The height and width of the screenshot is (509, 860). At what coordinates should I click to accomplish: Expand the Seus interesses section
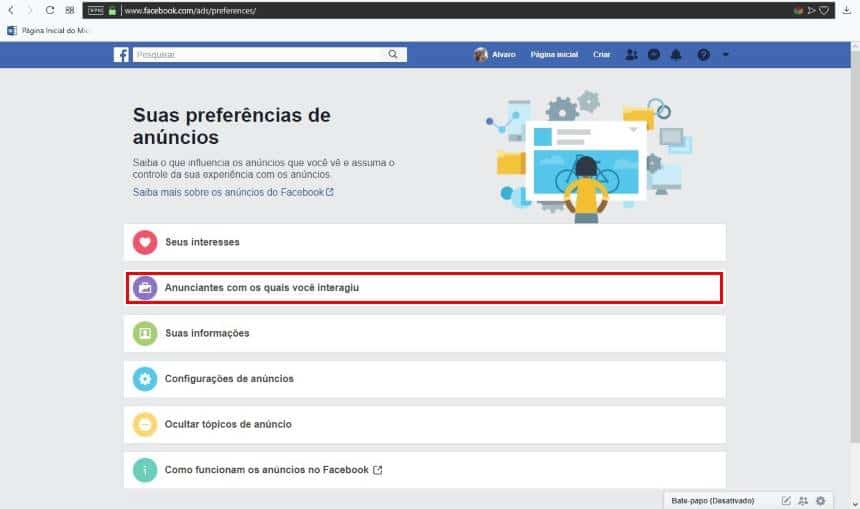click(425, 242)
